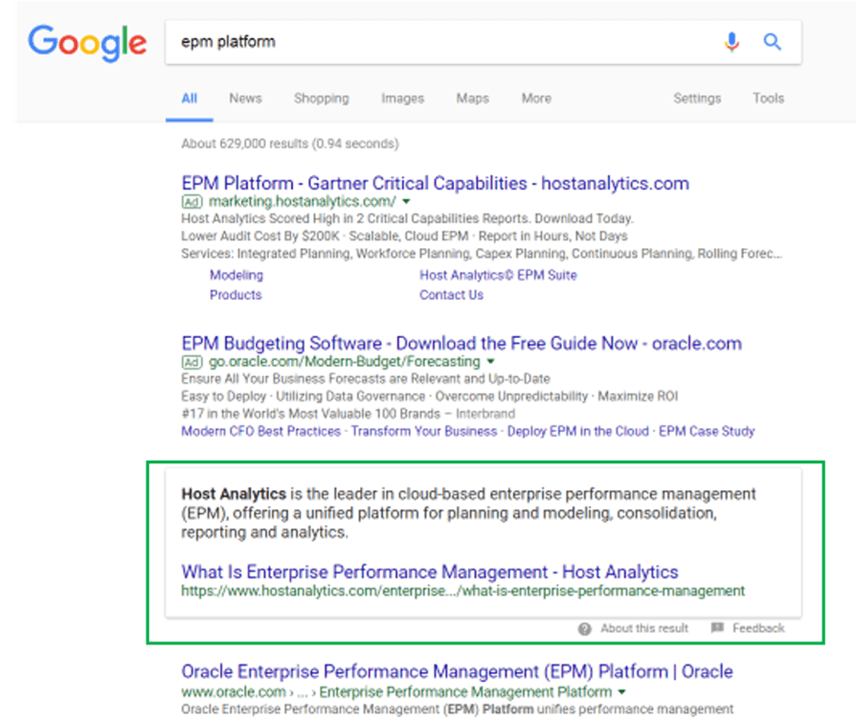Click '#17 in the World's Most Valuable' text

(348, 414)
